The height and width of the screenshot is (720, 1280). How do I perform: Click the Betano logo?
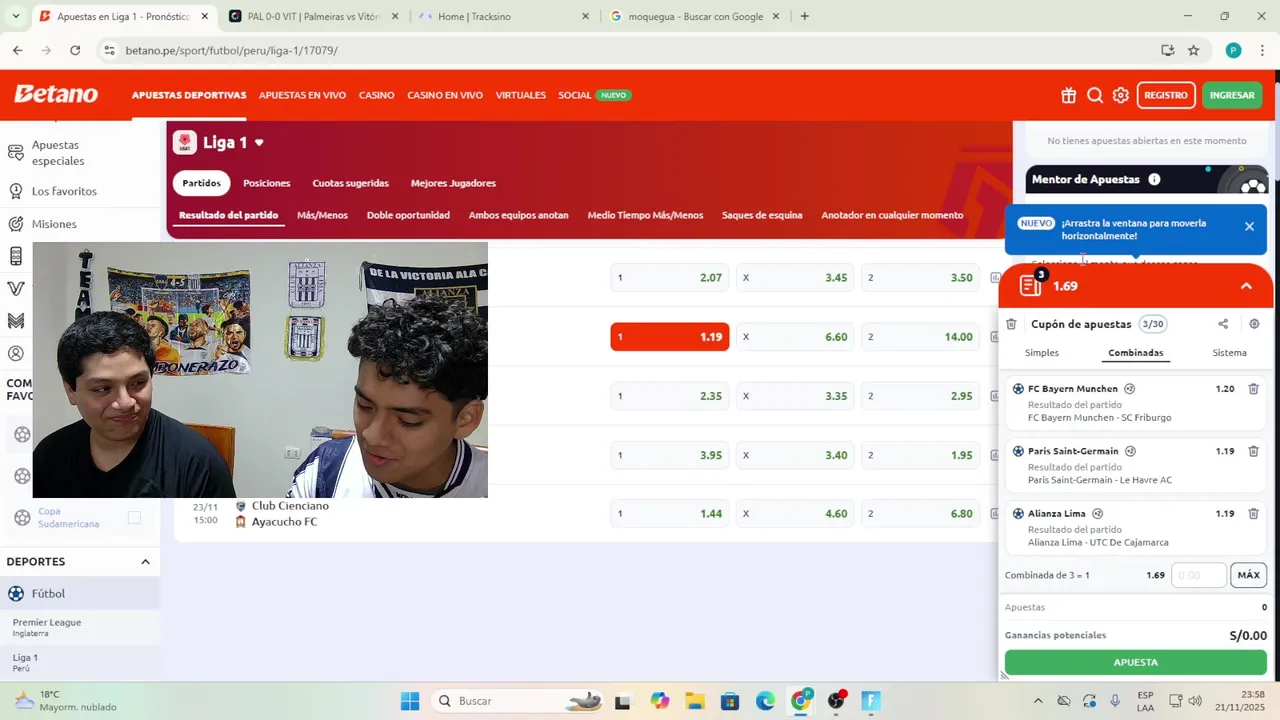click(56, 94)
